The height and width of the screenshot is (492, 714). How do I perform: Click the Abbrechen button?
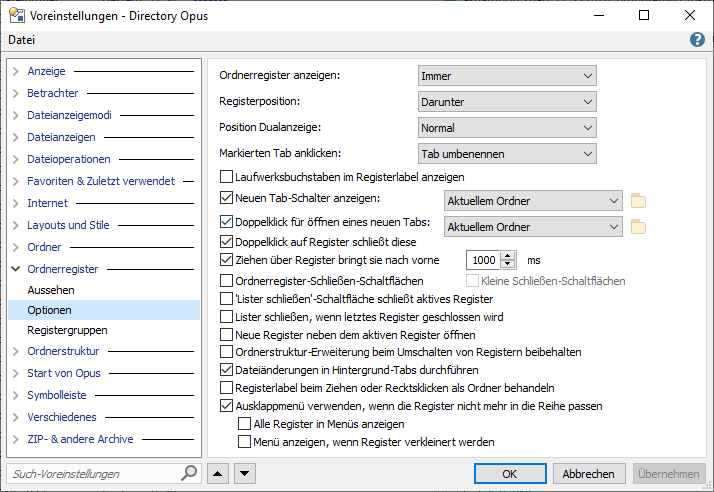[x=588, y=474]
